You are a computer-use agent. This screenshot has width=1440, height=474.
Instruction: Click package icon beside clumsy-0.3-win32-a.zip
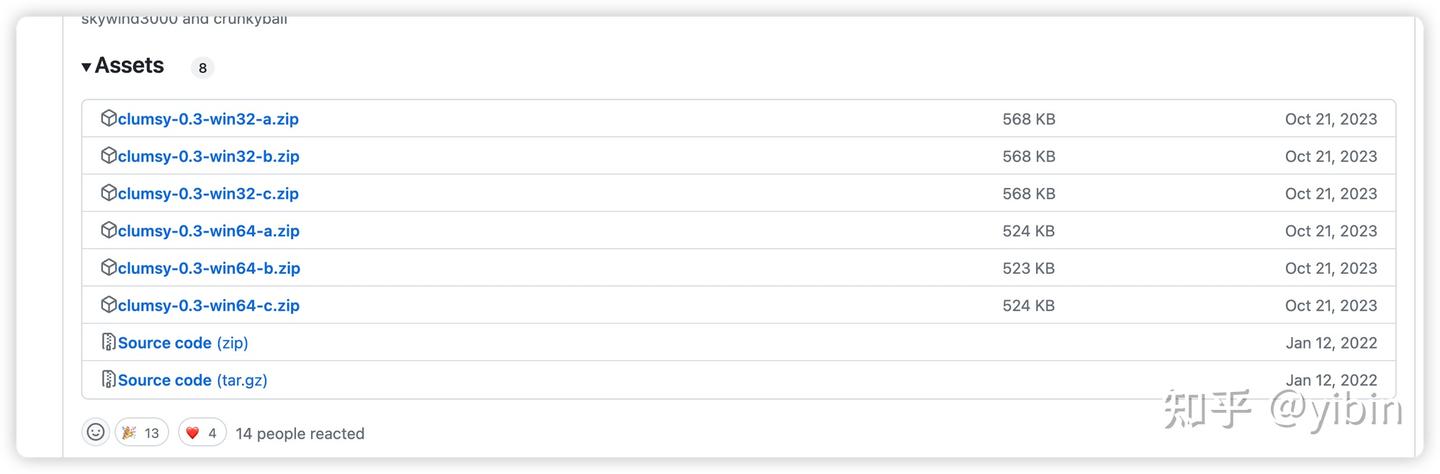pos(109,118)
